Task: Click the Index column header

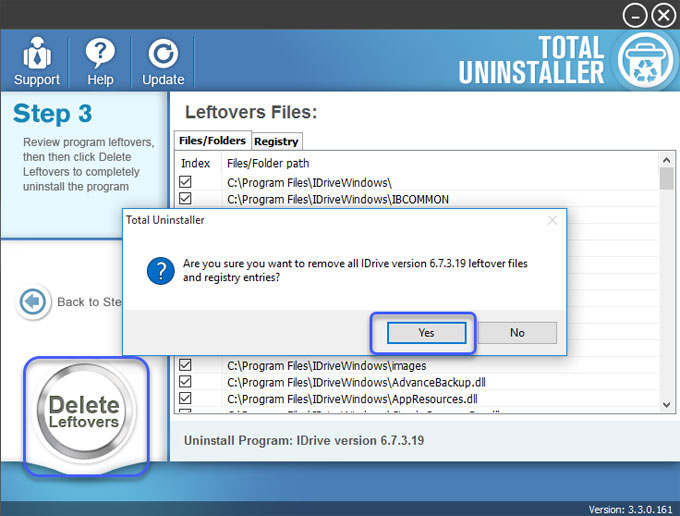Action: (195, 163)
